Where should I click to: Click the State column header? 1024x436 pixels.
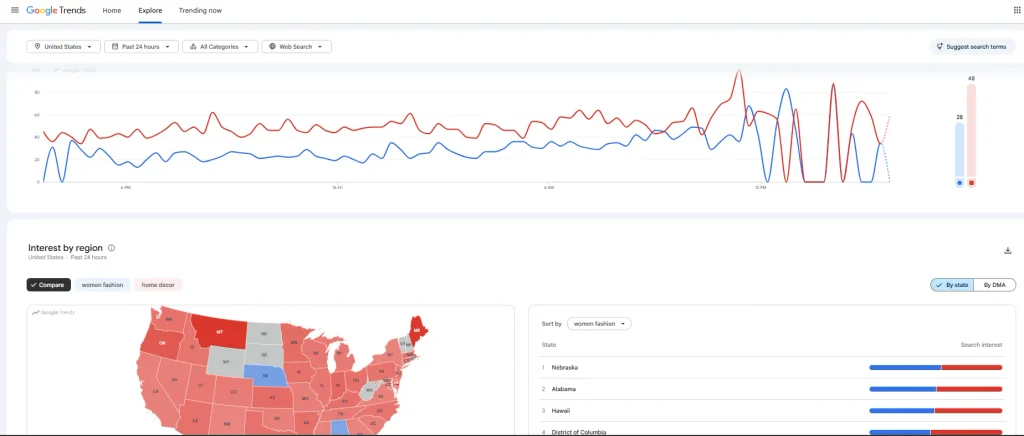click(x=549, y=345)
